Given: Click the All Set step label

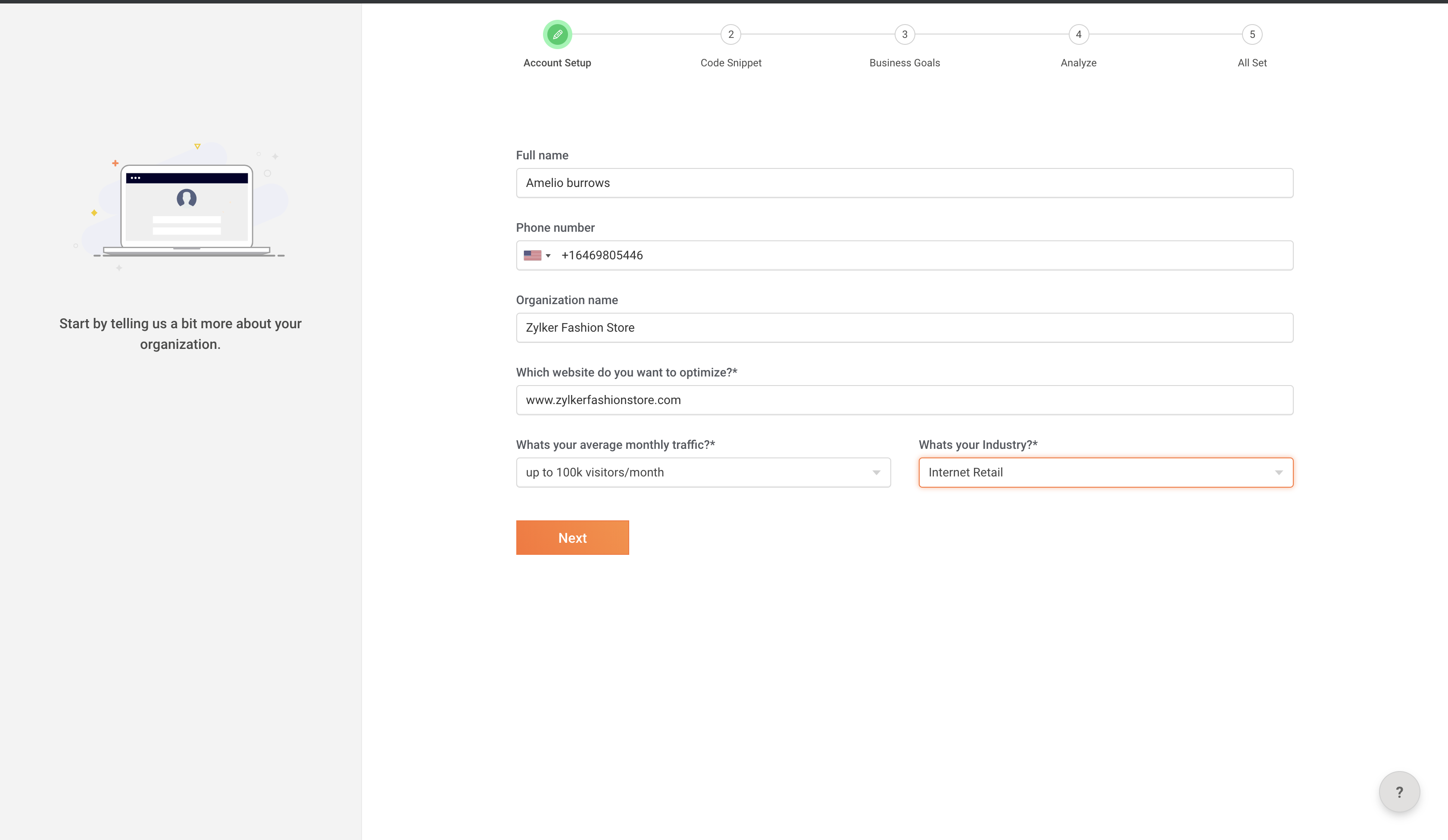Looking at the screenshot, I should click(x=1252, y=62).
